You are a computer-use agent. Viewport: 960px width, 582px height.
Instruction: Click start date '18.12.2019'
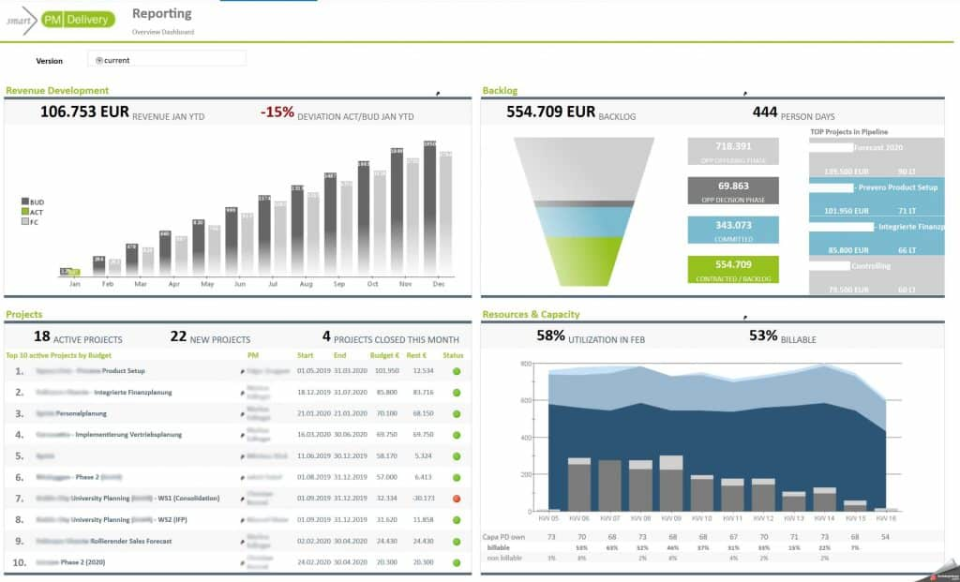coord(314,392)
